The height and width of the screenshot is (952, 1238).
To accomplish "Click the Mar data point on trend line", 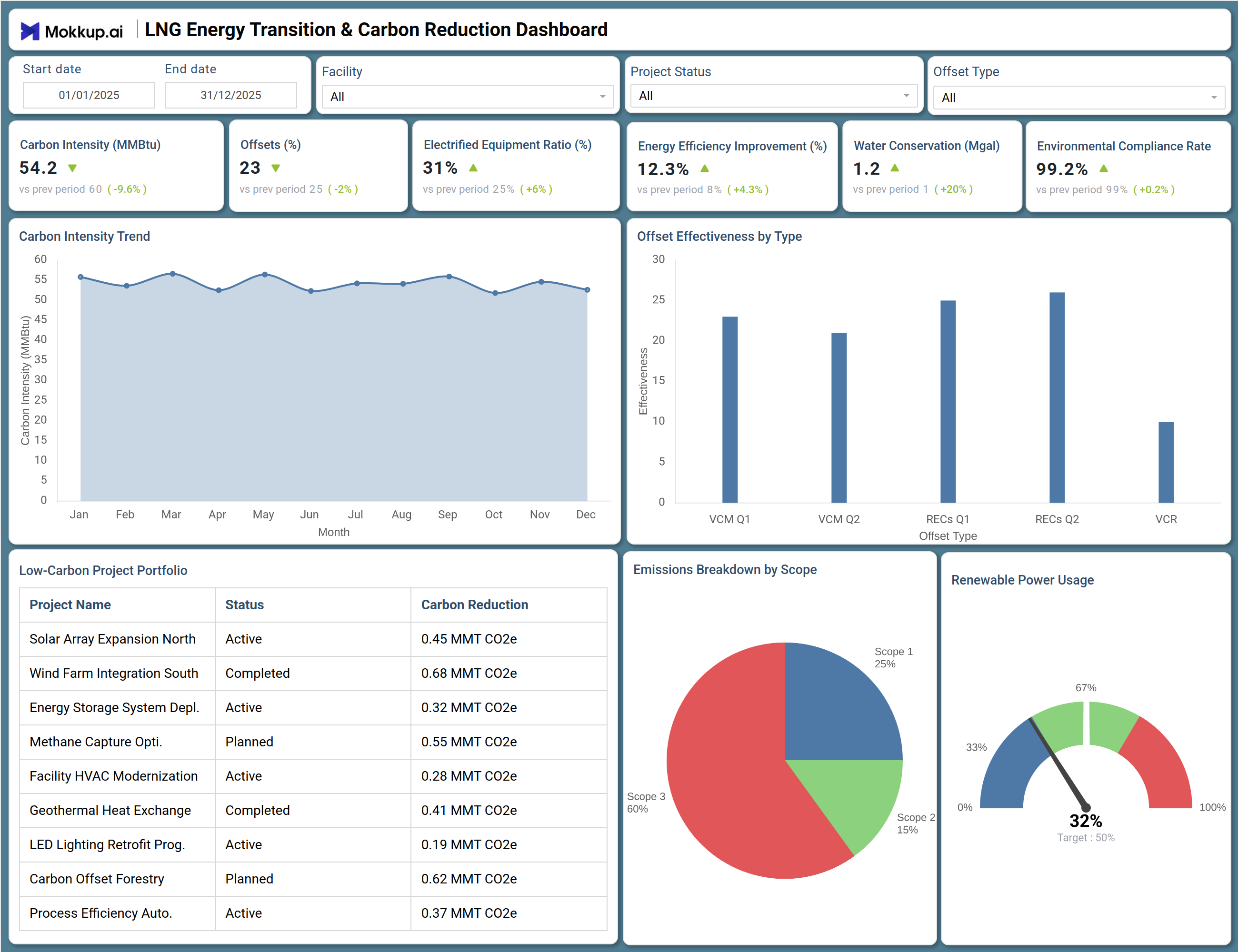I will pyautogui.click(x=173, y=274).
